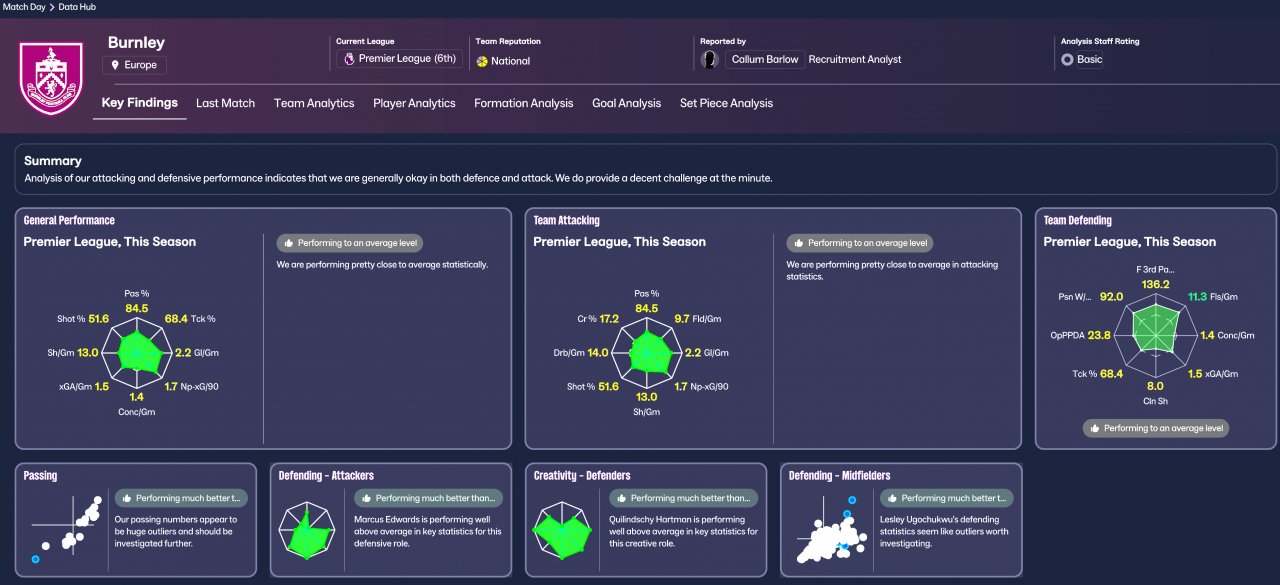Click the Basic staff rating circle icon
This screenshot has width=1280, height=585.
[x=1067, y=59]
